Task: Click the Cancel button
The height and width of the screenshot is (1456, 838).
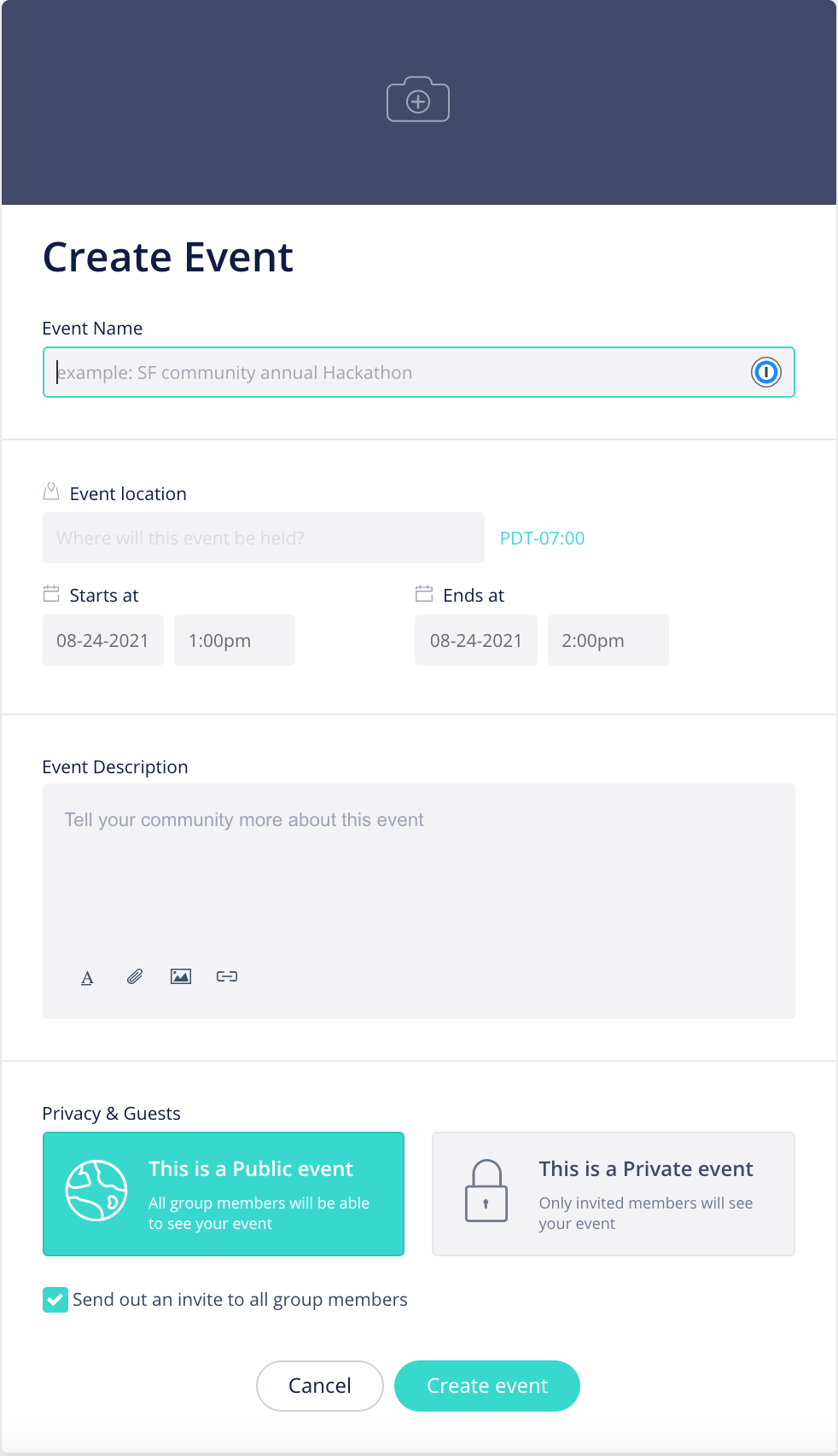Action: point(320,1386)
